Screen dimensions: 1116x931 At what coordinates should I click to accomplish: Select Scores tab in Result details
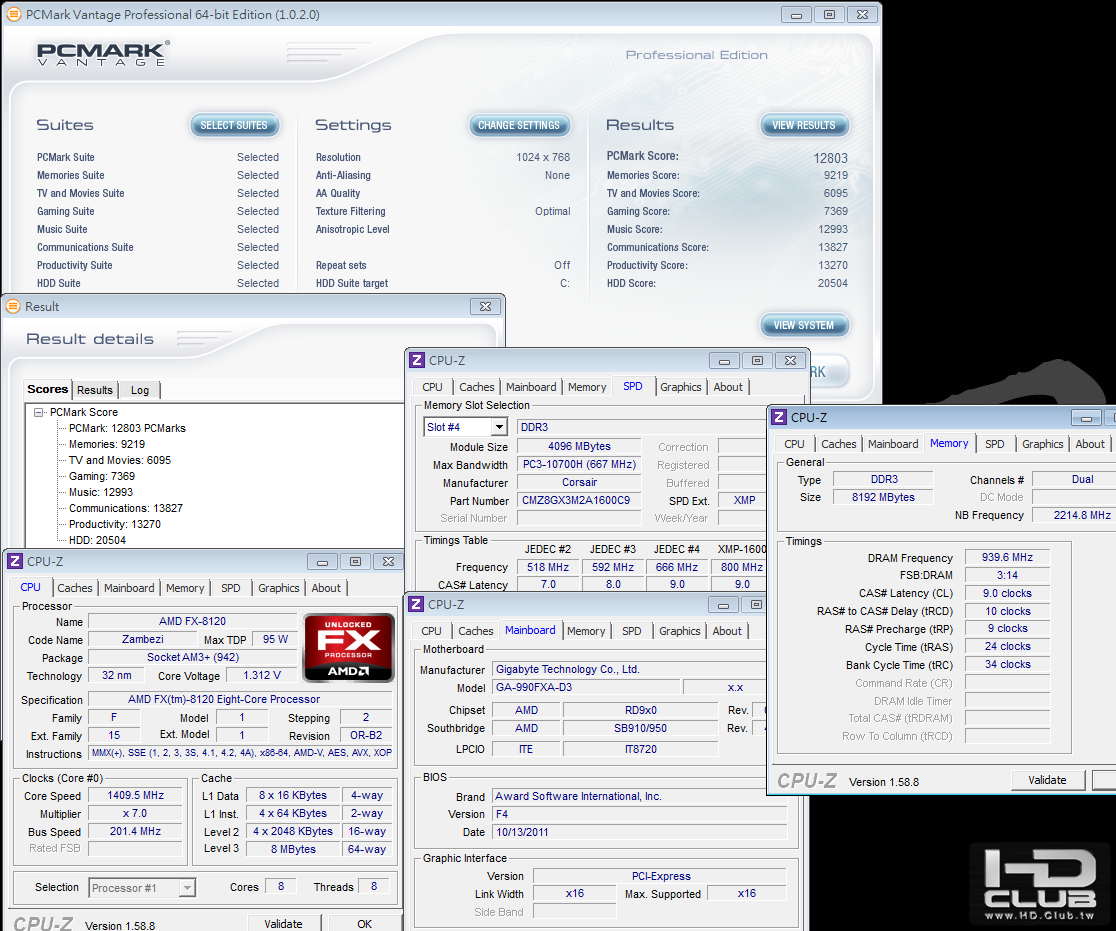click(x=47, y=389)
